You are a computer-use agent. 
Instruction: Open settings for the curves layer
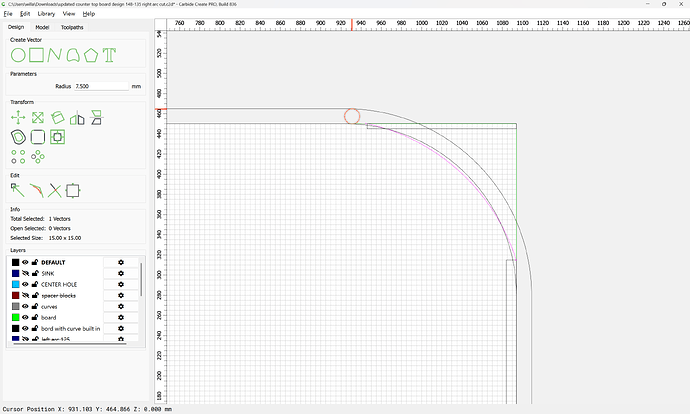coord(120,306)
